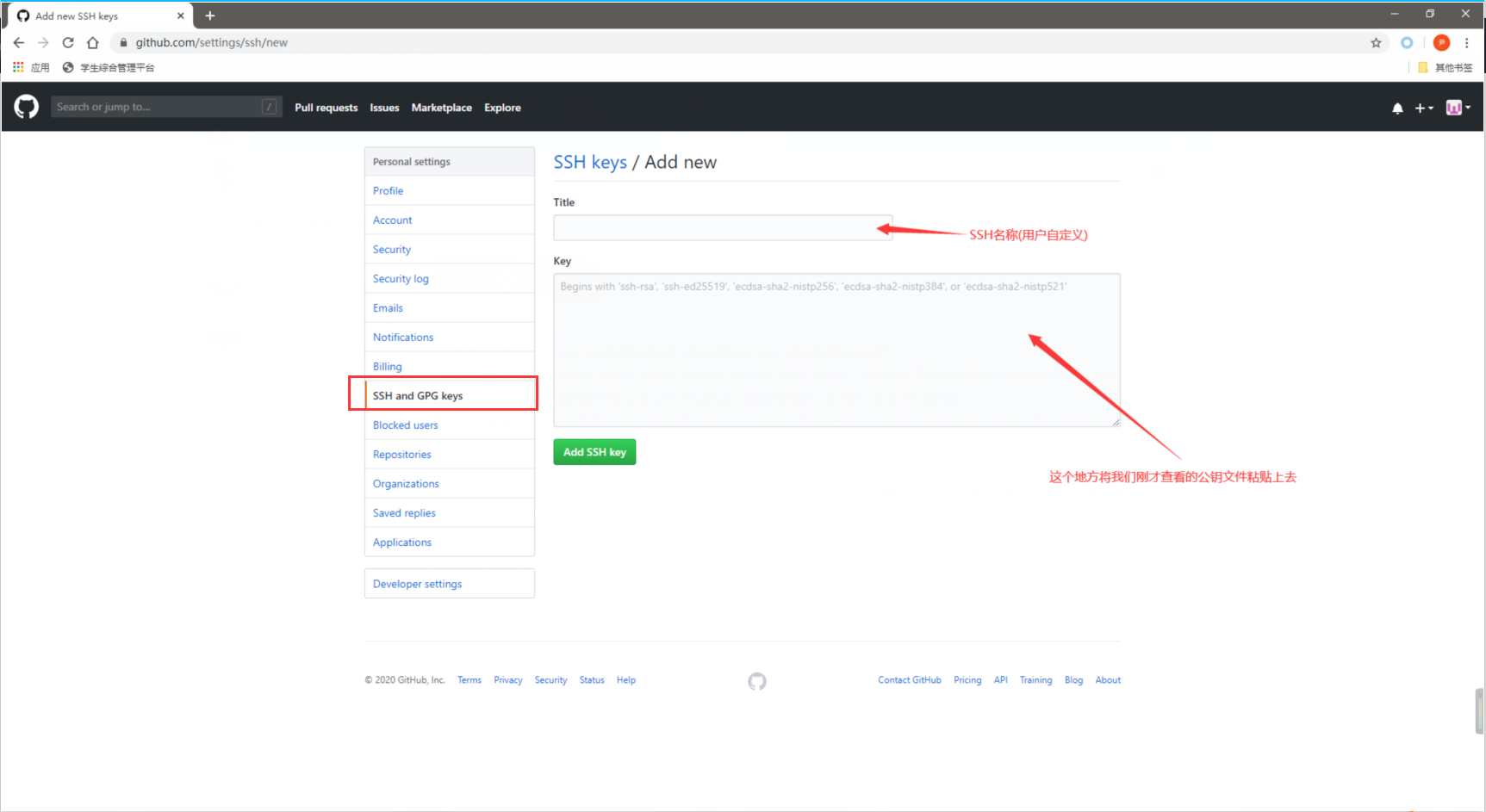The height and width of the screenshot is (812, 1486).
Task: Click the GitHub octocat logo in header
Action: coord(27,107)
